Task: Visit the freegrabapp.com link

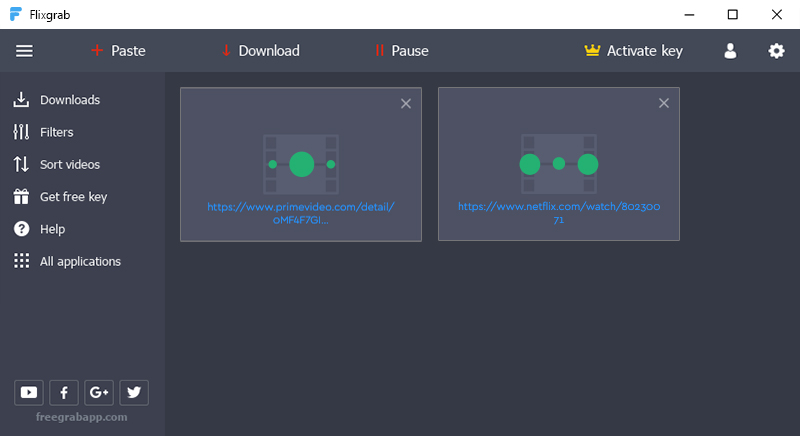Action: [82, 417]
